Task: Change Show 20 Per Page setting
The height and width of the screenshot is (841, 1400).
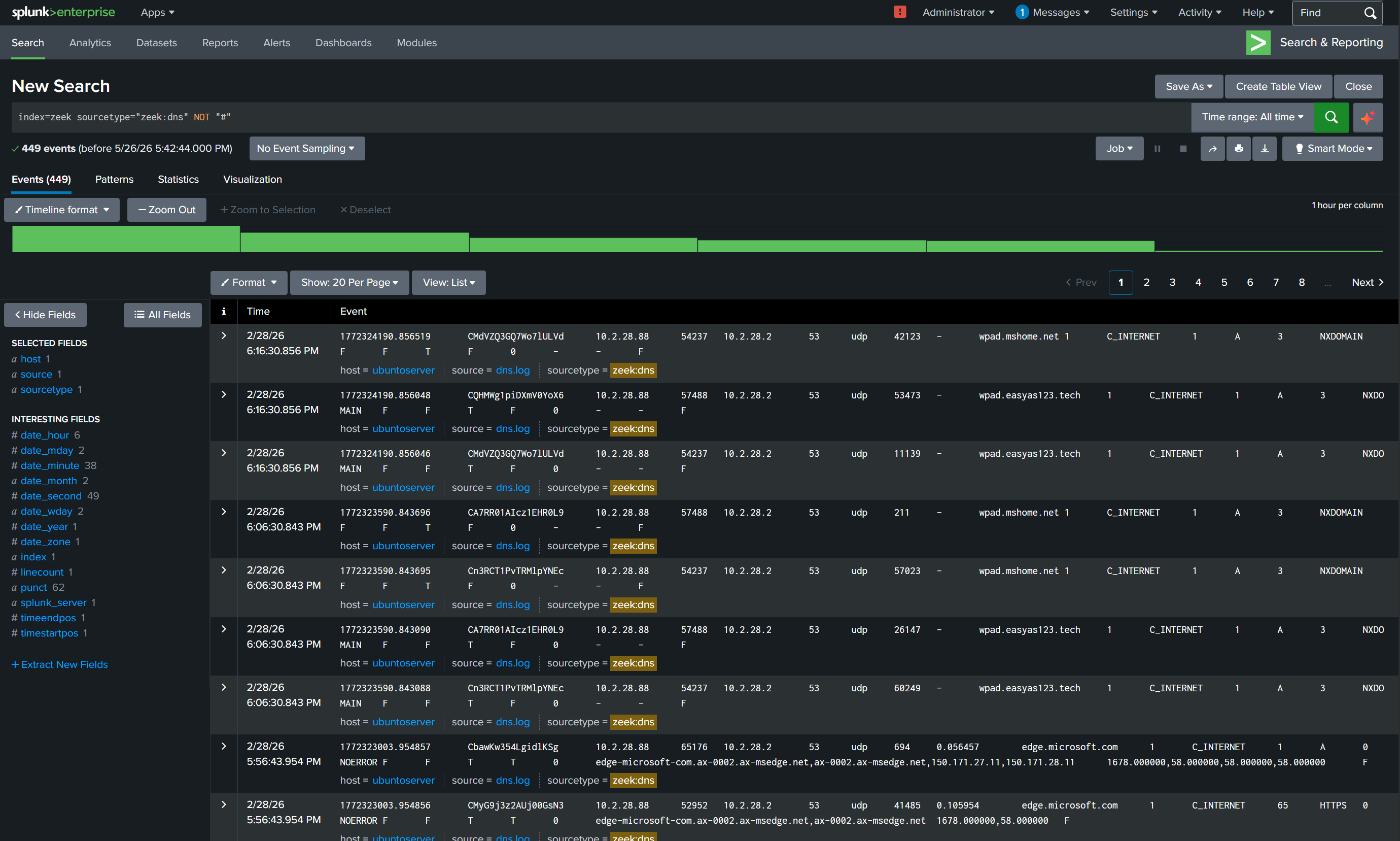Action: coord(349,282)
